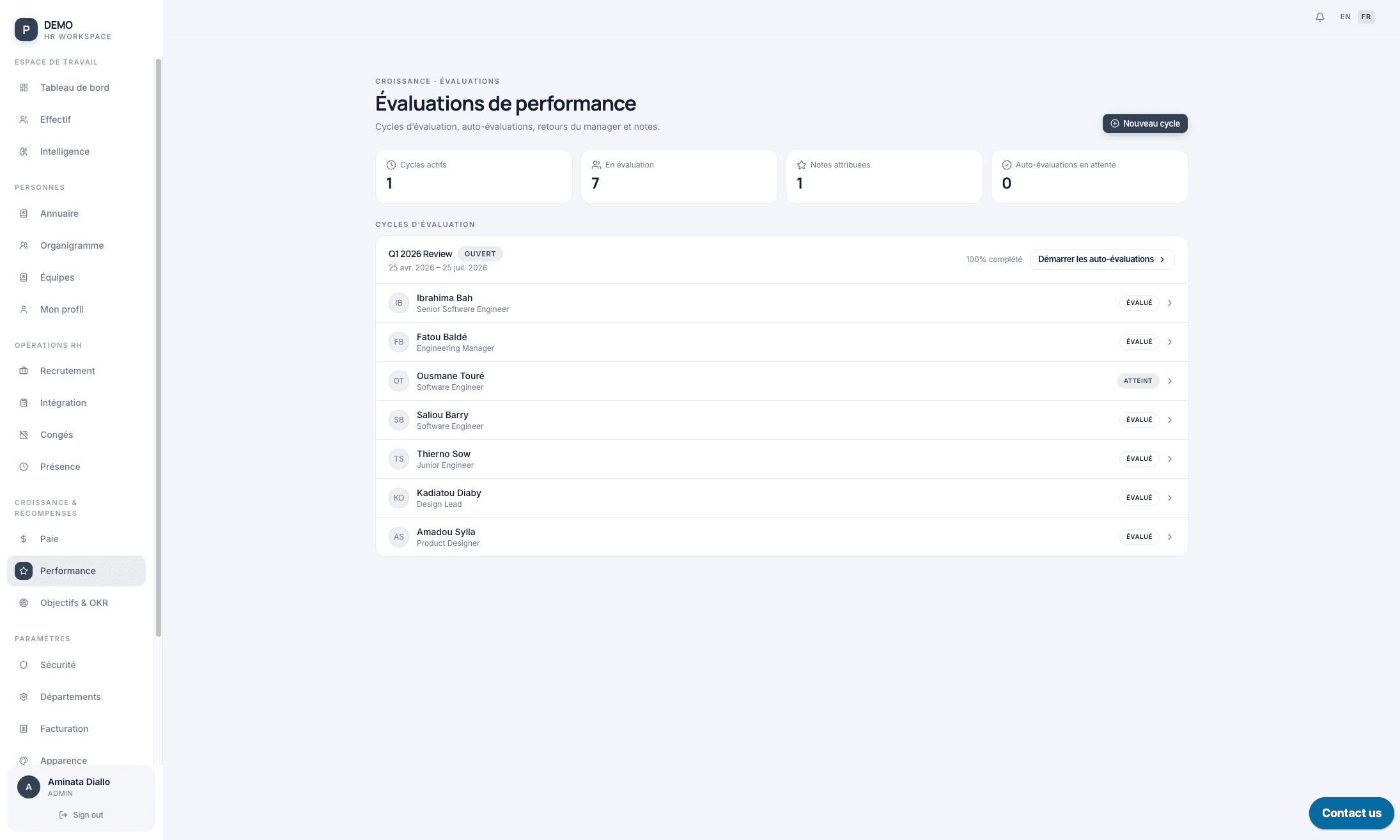Click the Intelligence sidebar icon
1400x840 pixels.
24,152
